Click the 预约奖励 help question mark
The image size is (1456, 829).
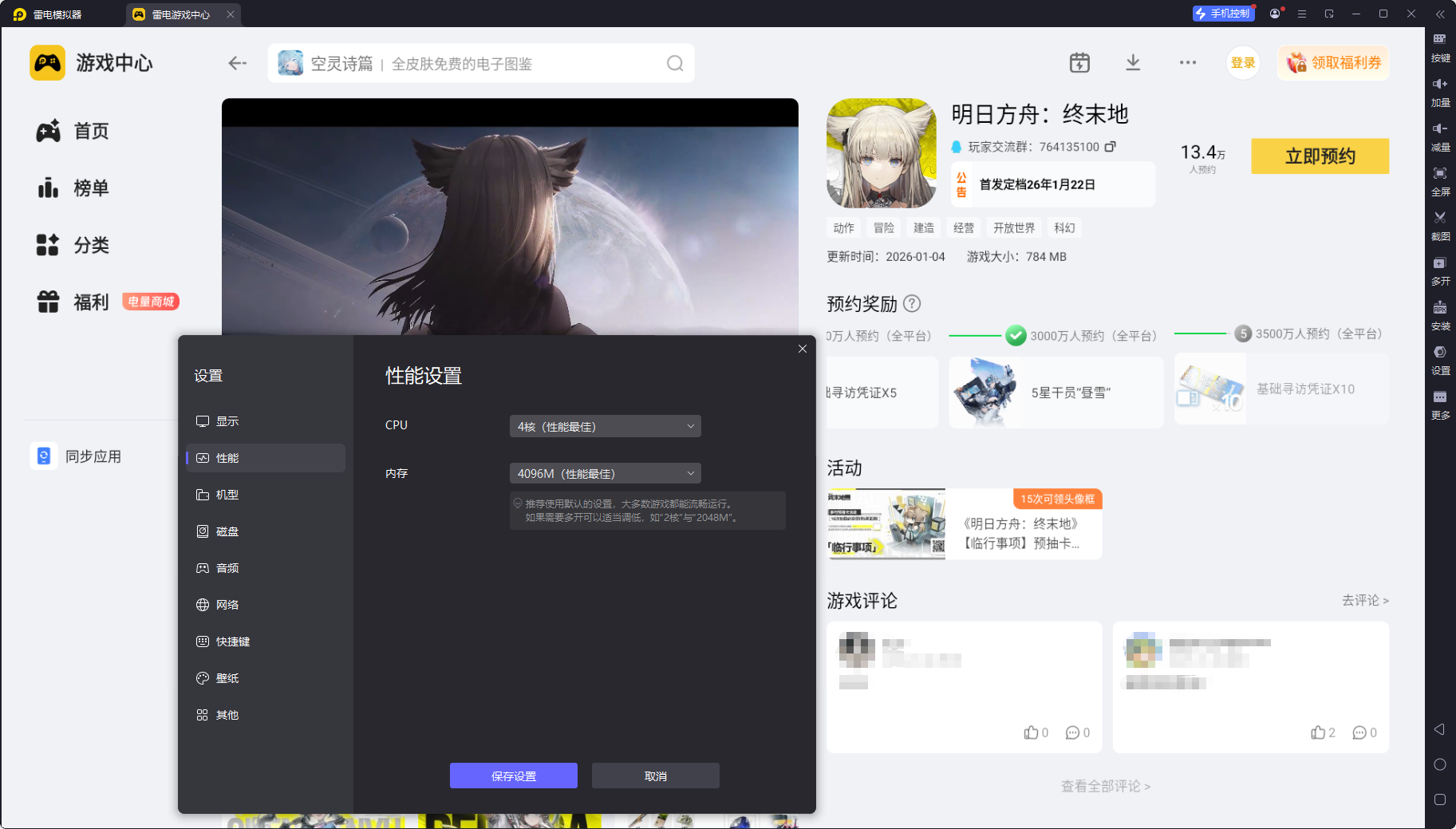[912, 303]
